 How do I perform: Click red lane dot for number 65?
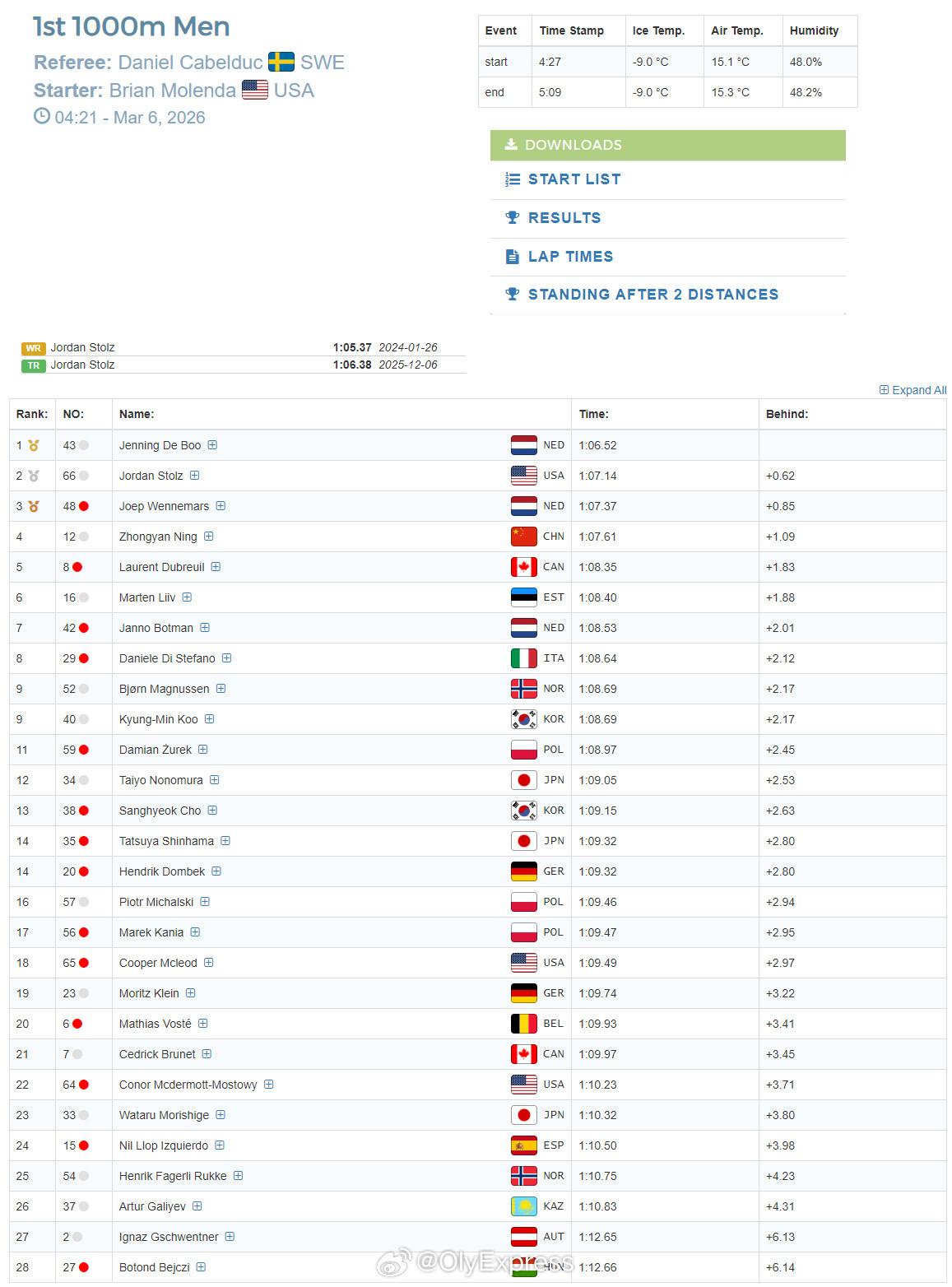click(84, 963)
